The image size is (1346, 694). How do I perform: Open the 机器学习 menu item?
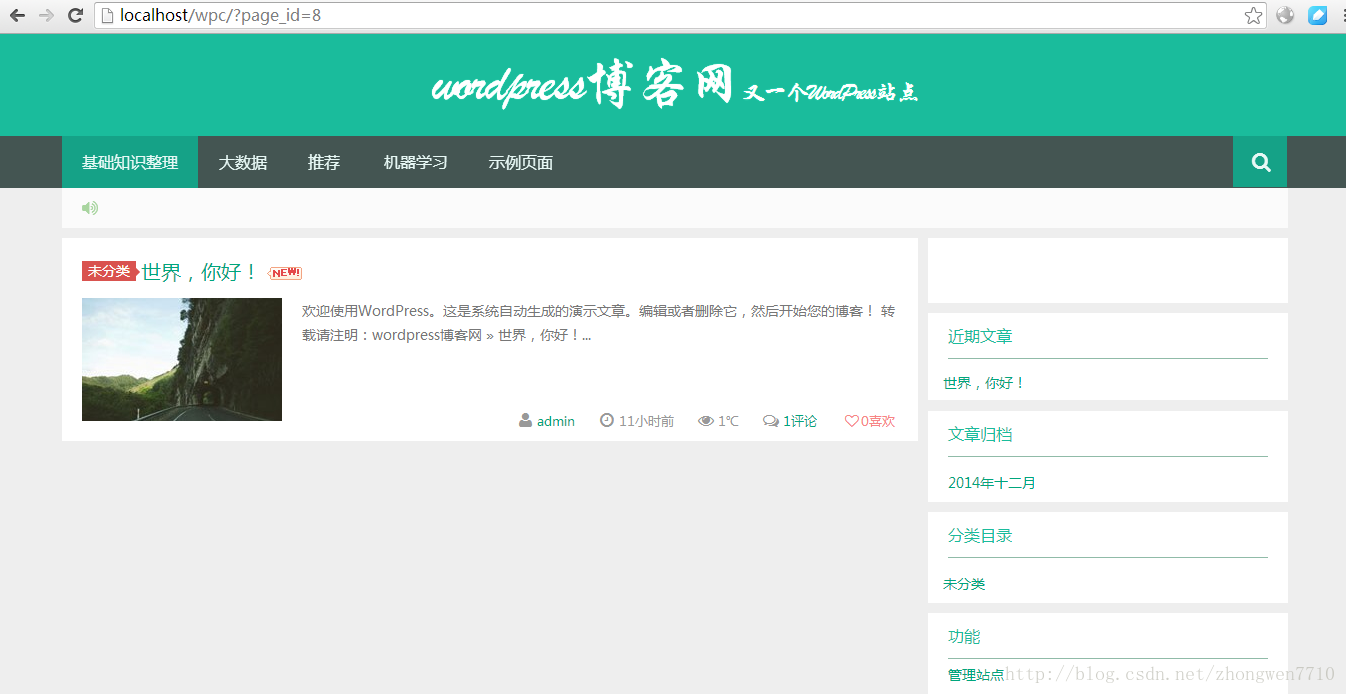(416, 162)
